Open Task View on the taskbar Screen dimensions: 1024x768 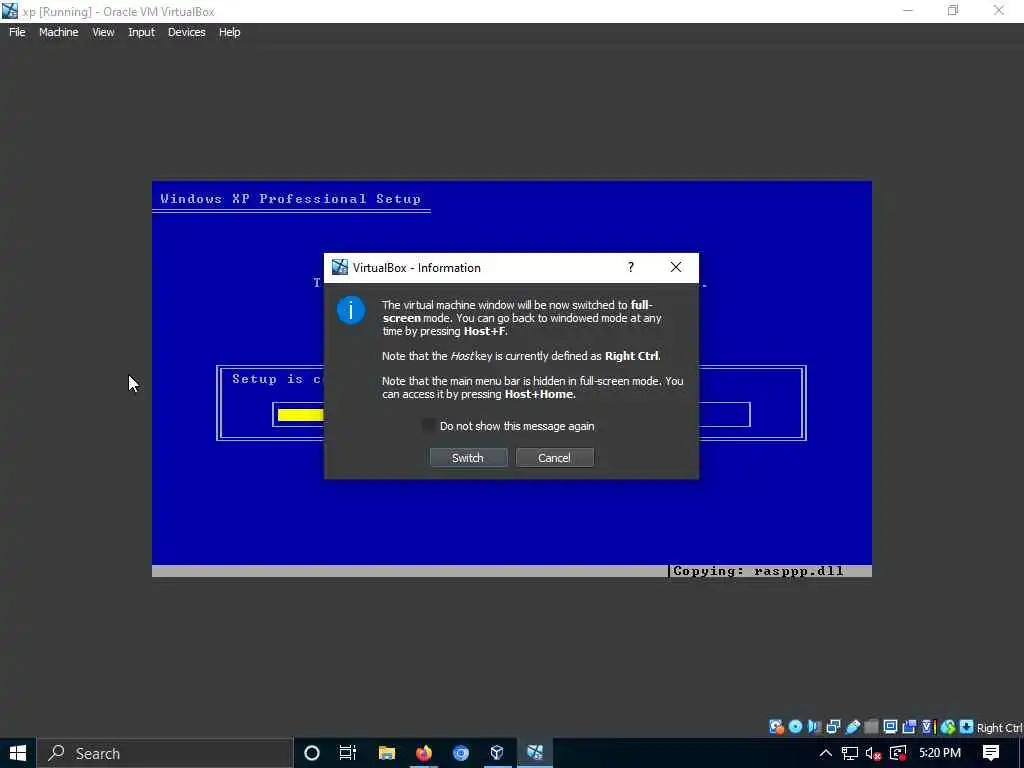[348, 753]
